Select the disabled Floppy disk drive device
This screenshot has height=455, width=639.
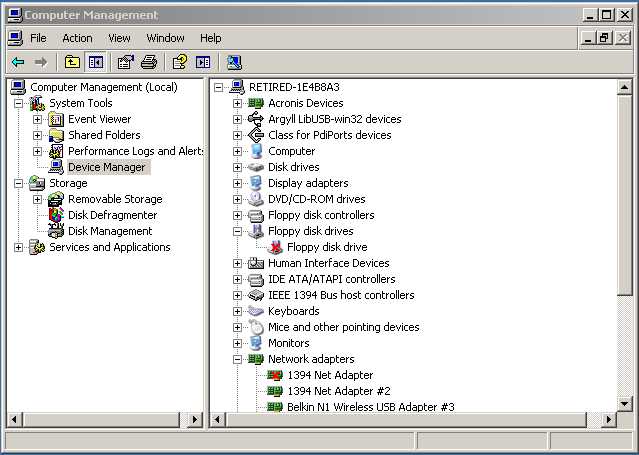pyautogui.click(x=326, y=247)
